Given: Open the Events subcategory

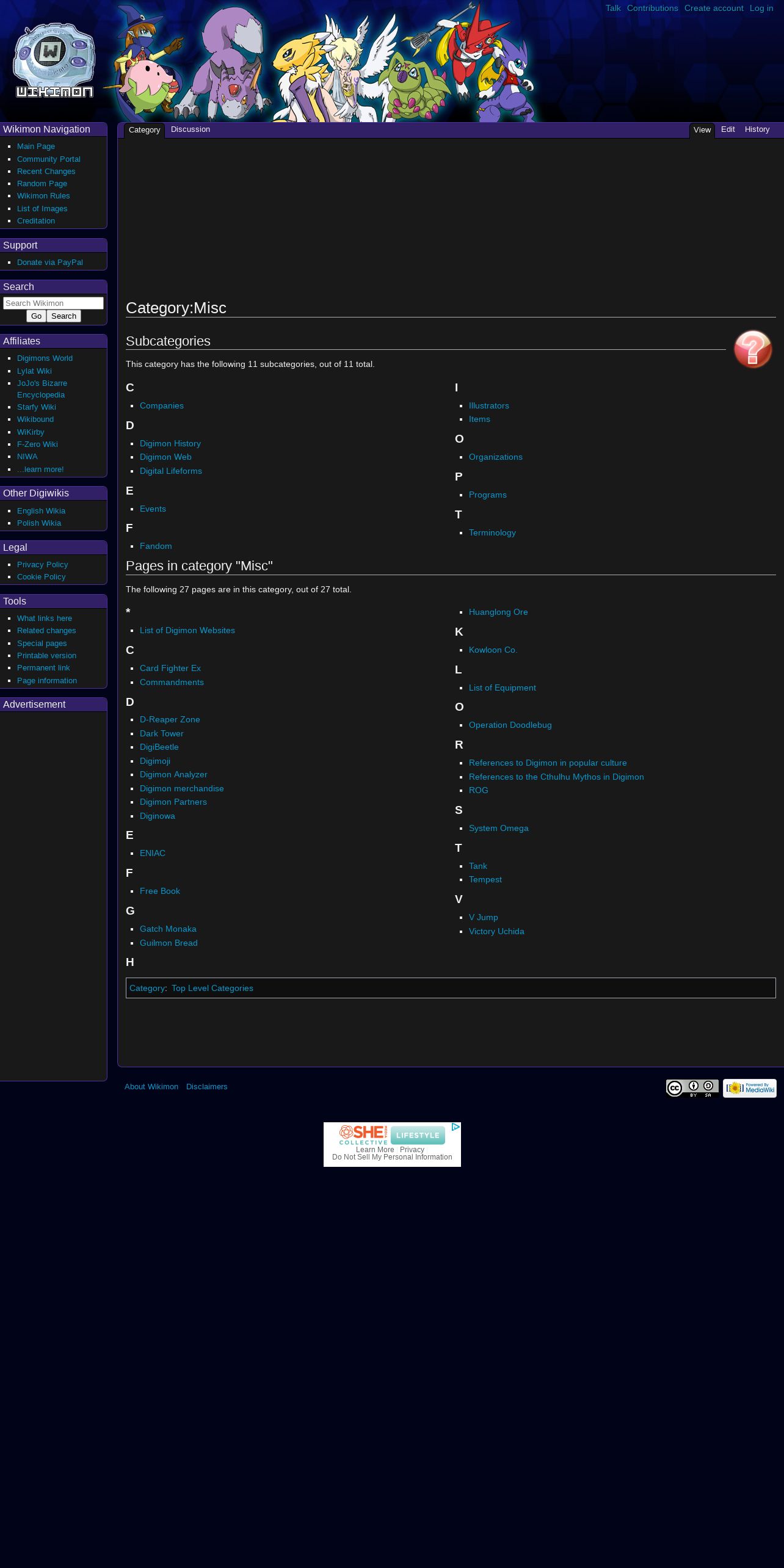Looking at the screenshot, I should pyautogui.click(x=153, y=509).
